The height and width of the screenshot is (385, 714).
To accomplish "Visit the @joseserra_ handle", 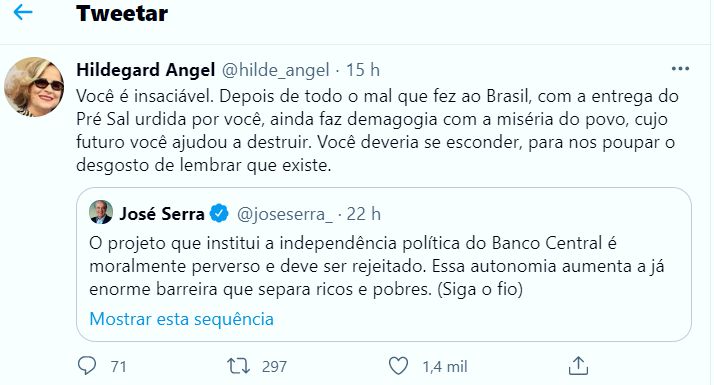I will coord(285,214).
